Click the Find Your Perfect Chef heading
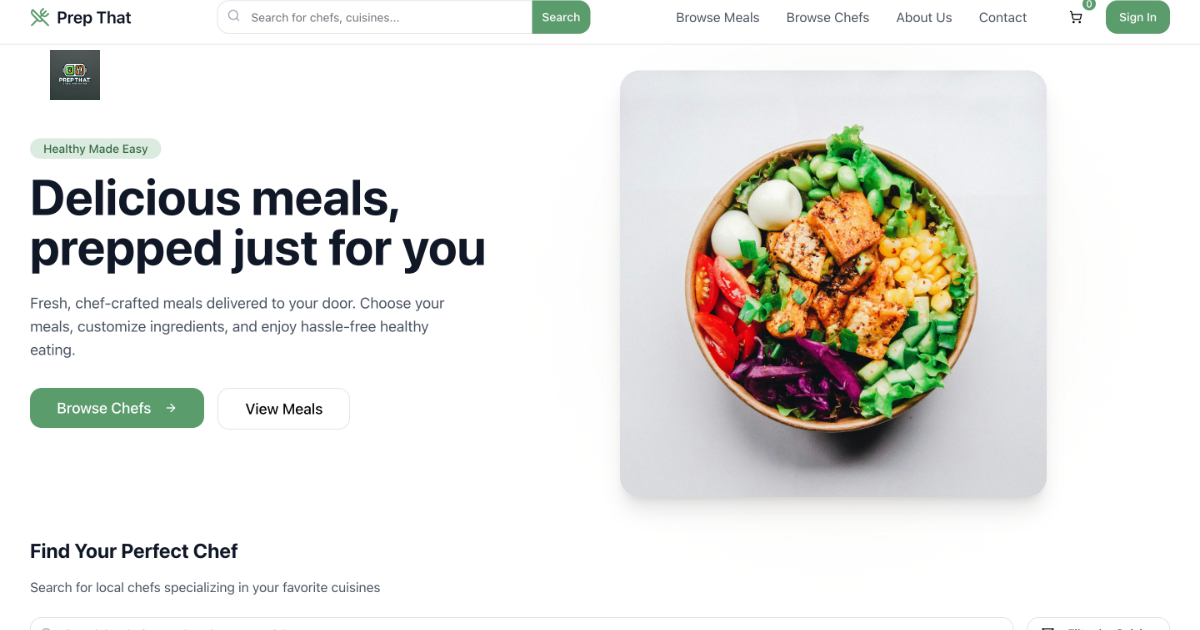 [134, 551]
